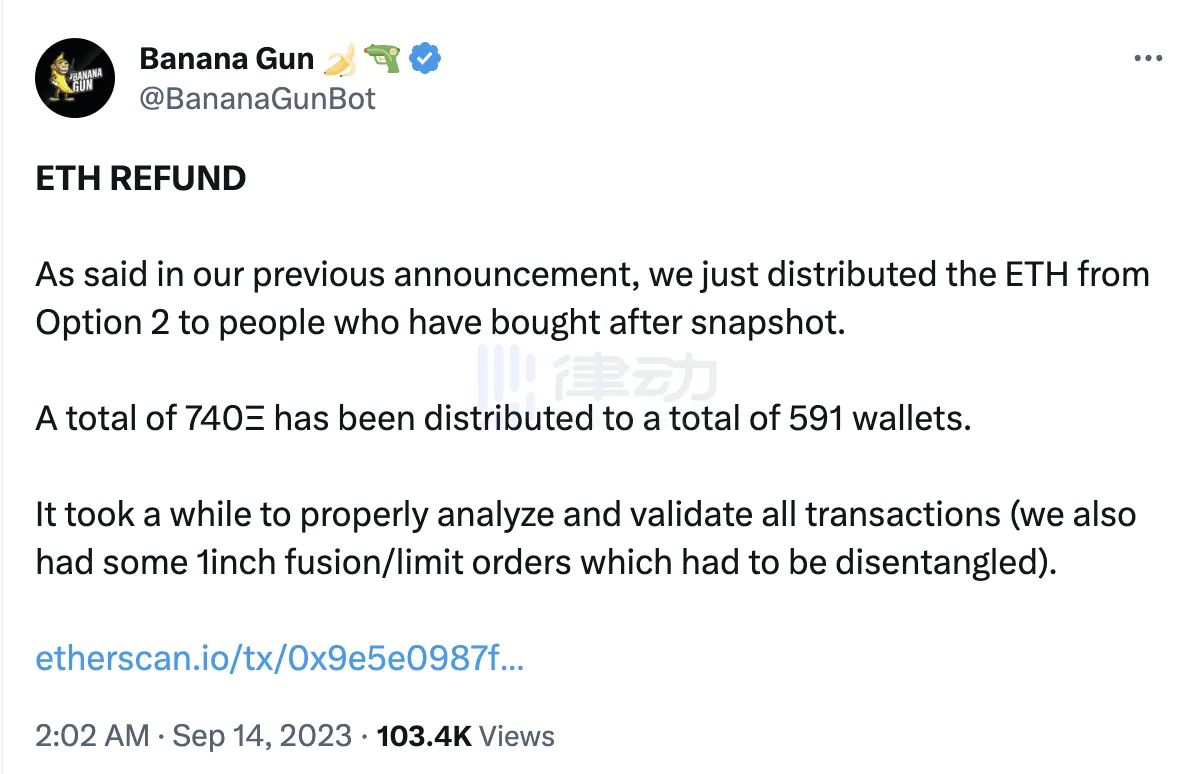
Task: Click the Views label next to the count
Action: tap(515, 736)
